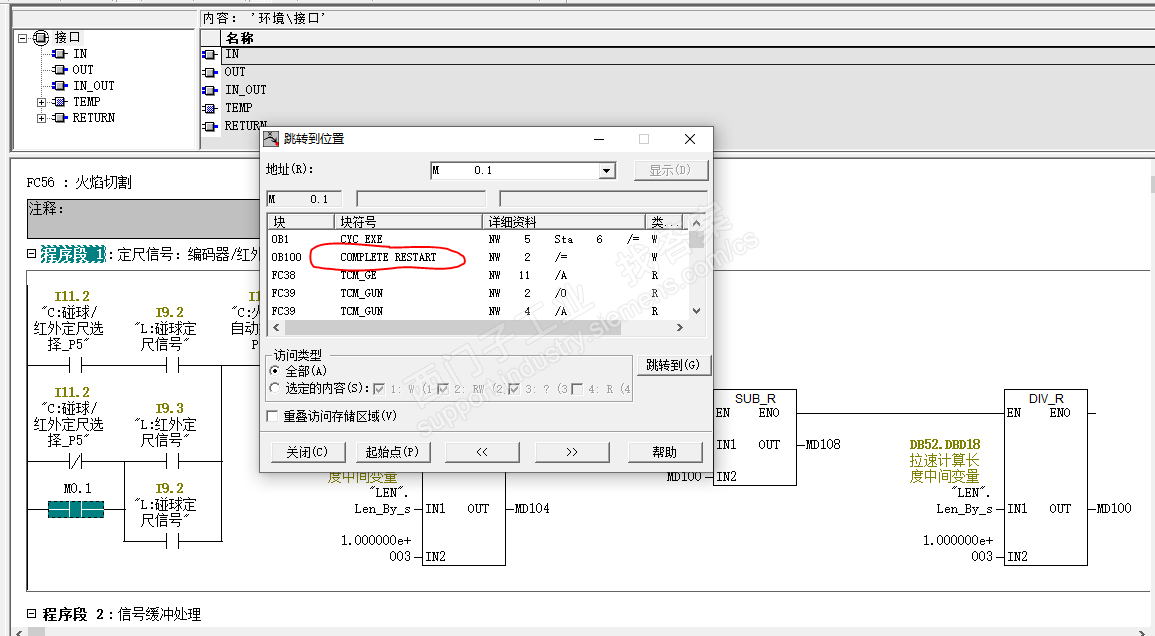The image size is (1155, 636).
Task: Select the M0.1 highlighted contact
Action: 76,509
